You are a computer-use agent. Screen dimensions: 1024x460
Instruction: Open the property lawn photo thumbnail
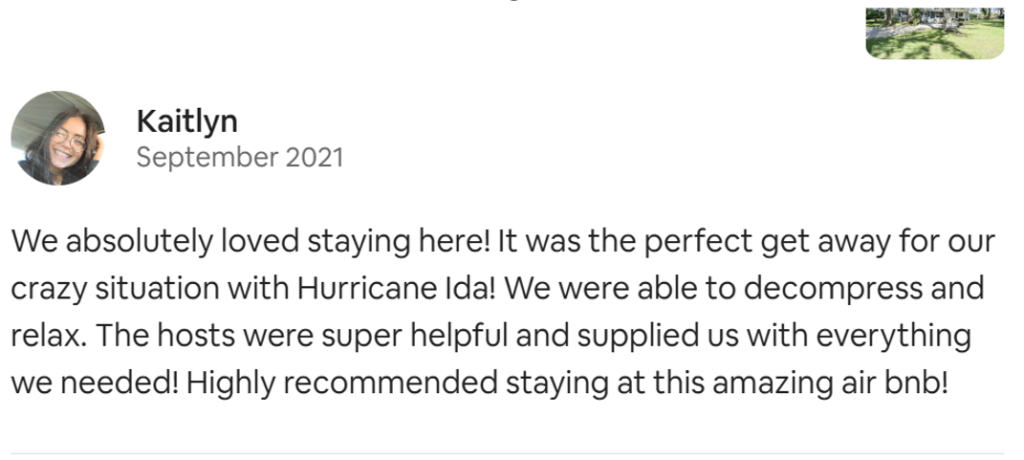click(935, 33)
